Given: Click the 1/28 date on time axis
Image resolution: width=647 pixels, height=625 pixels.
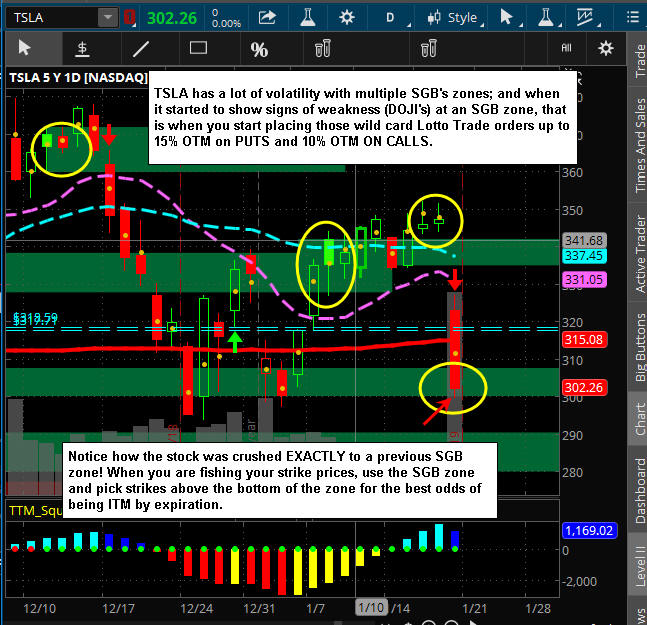Looking at the screenshot, I should [x=538, y=608].
